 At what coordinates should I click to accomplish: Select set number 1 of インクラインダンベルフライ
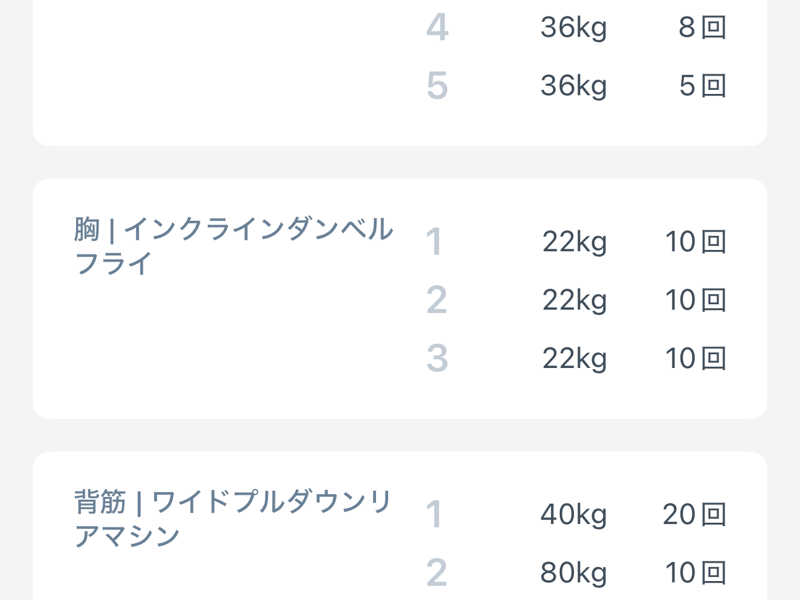(434, 242)
